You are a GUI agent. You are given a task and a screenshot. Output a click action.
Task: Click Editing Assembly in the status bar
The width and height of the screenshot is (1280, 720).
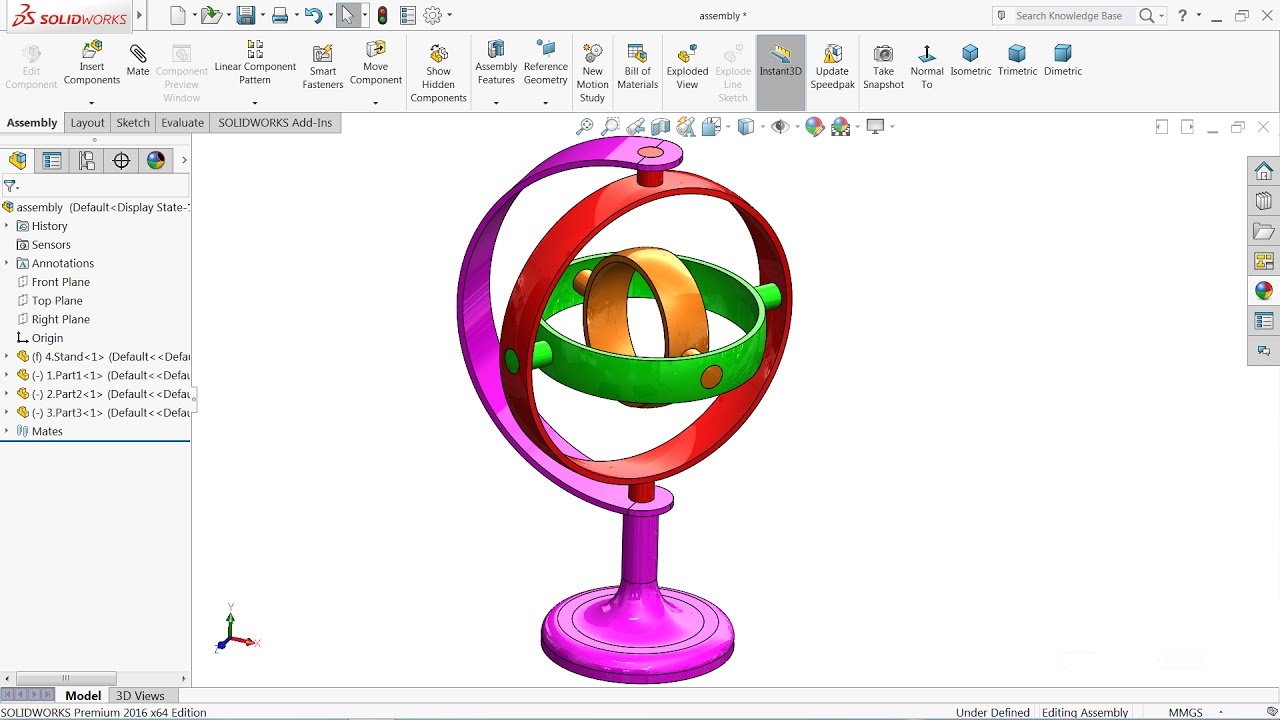pos(1086,712)
